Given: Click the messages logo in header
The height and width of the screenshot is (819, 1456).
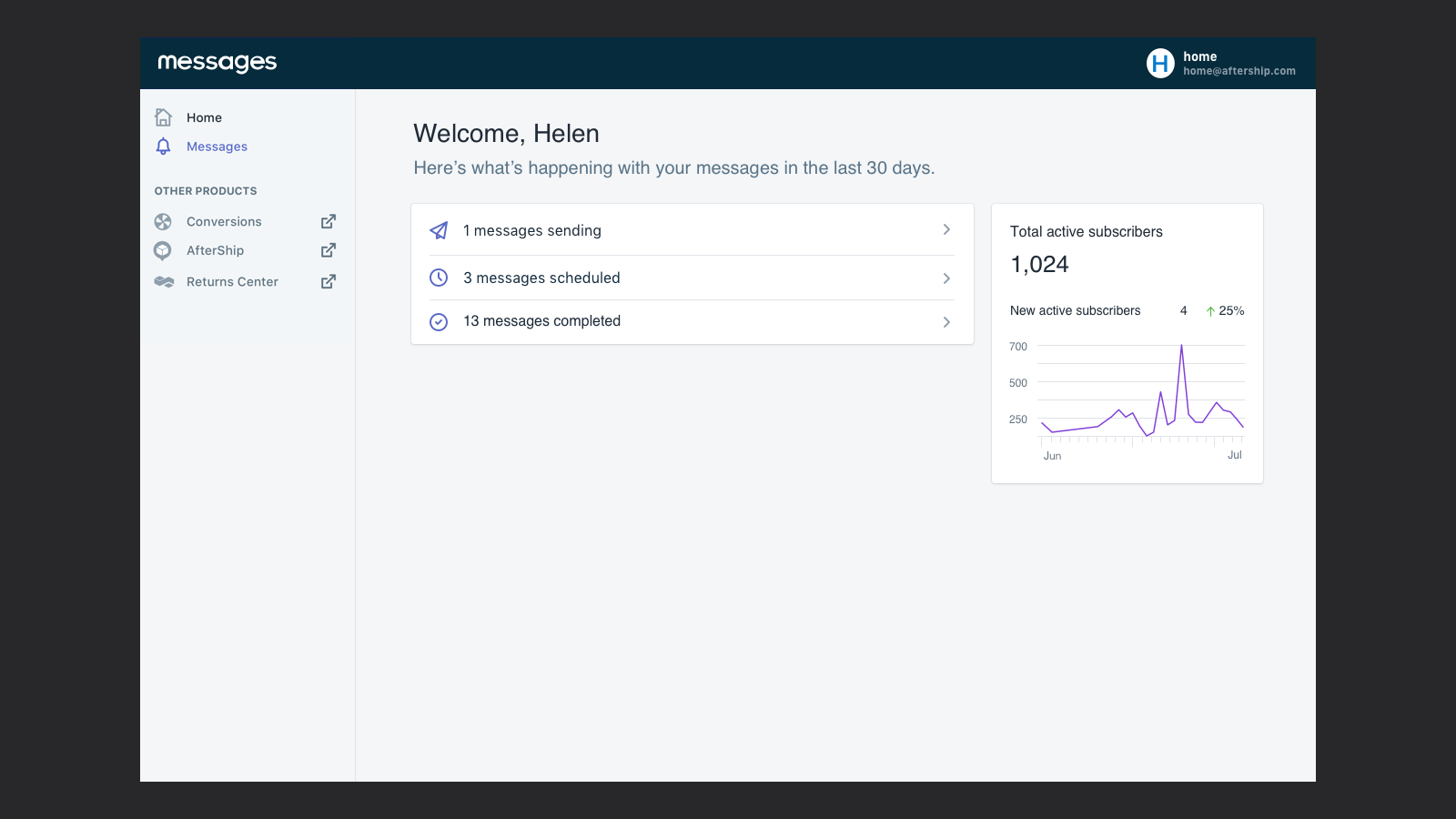Looking at the screenshot, I should [216, 62].
